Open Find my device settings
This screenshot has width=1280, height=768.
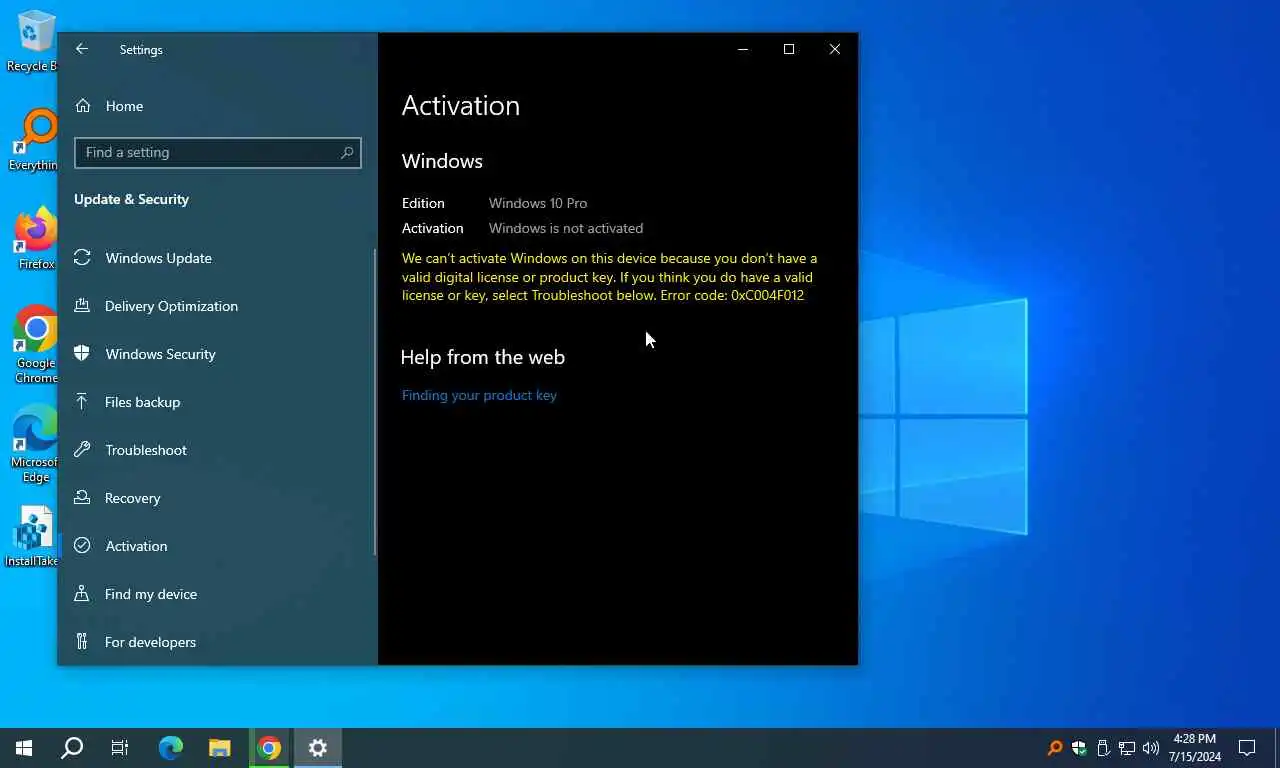coord(218,594)
